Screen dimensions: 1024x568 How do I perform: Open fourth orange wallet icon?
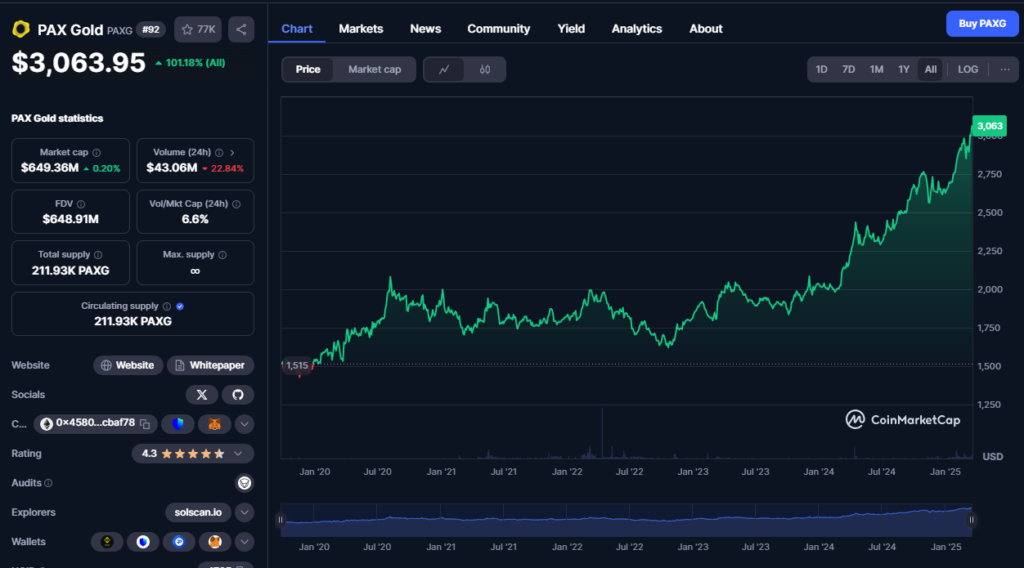(x=215, y=542)
